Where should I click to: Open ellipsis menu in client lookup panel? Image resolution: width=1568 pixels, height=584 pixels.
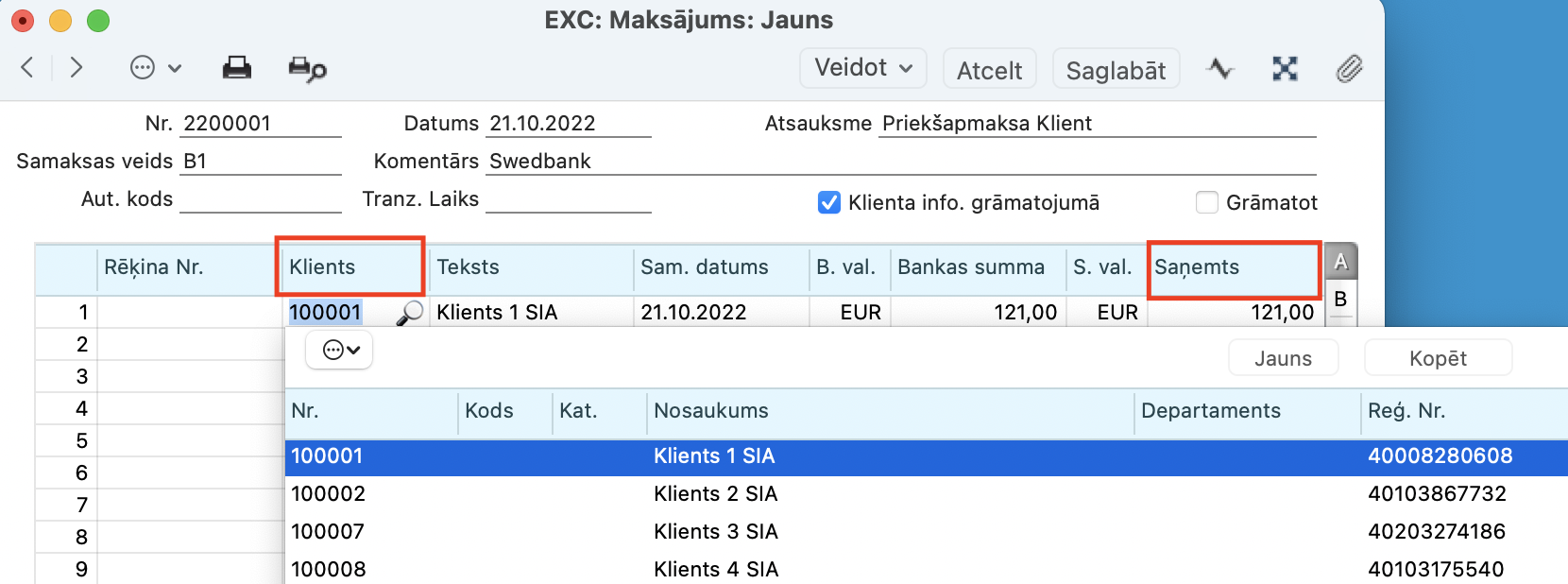coord(340,351)
